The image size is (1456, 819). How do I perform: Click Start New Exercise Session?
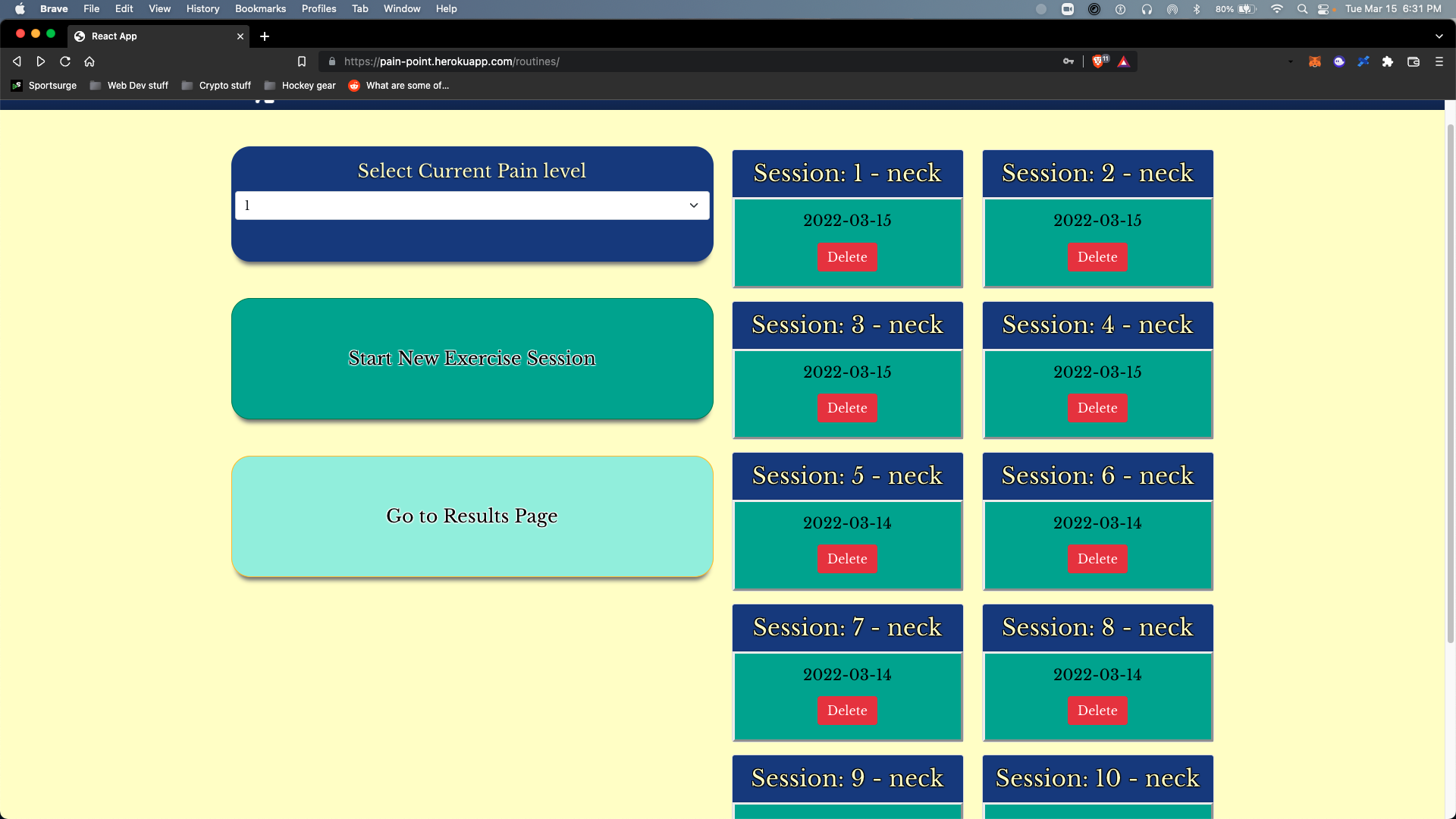(x=472, y=358)
